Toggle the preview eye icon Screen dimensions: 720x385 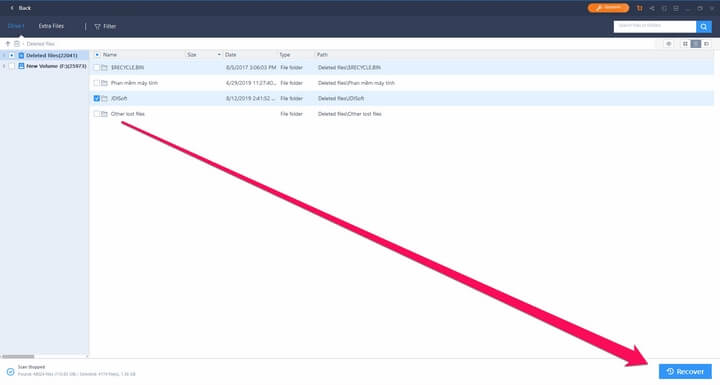coord(669,44)
